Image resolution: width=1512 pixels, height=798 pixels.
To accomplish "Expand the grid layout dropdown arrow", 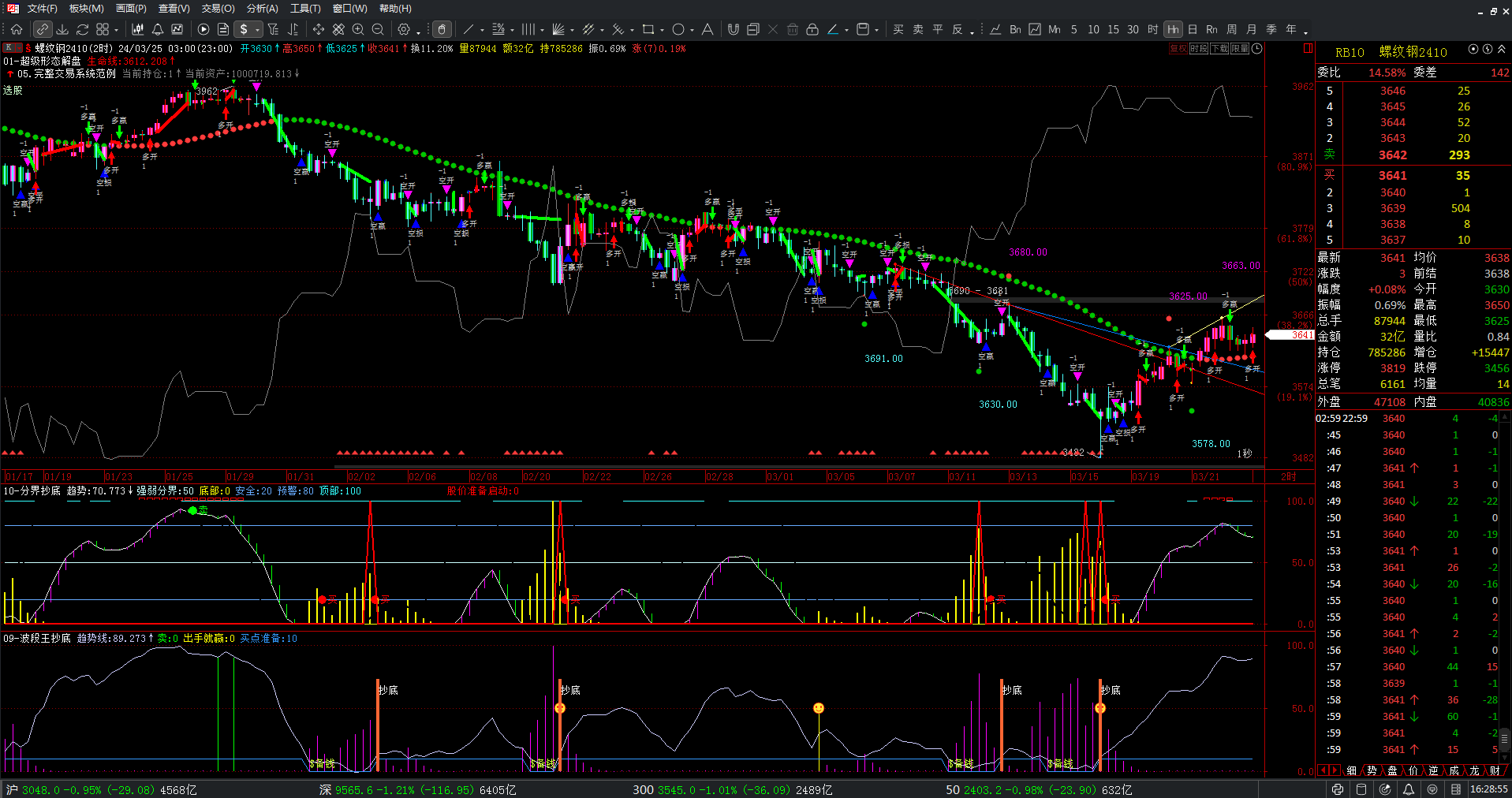I will tap(116, 31).
